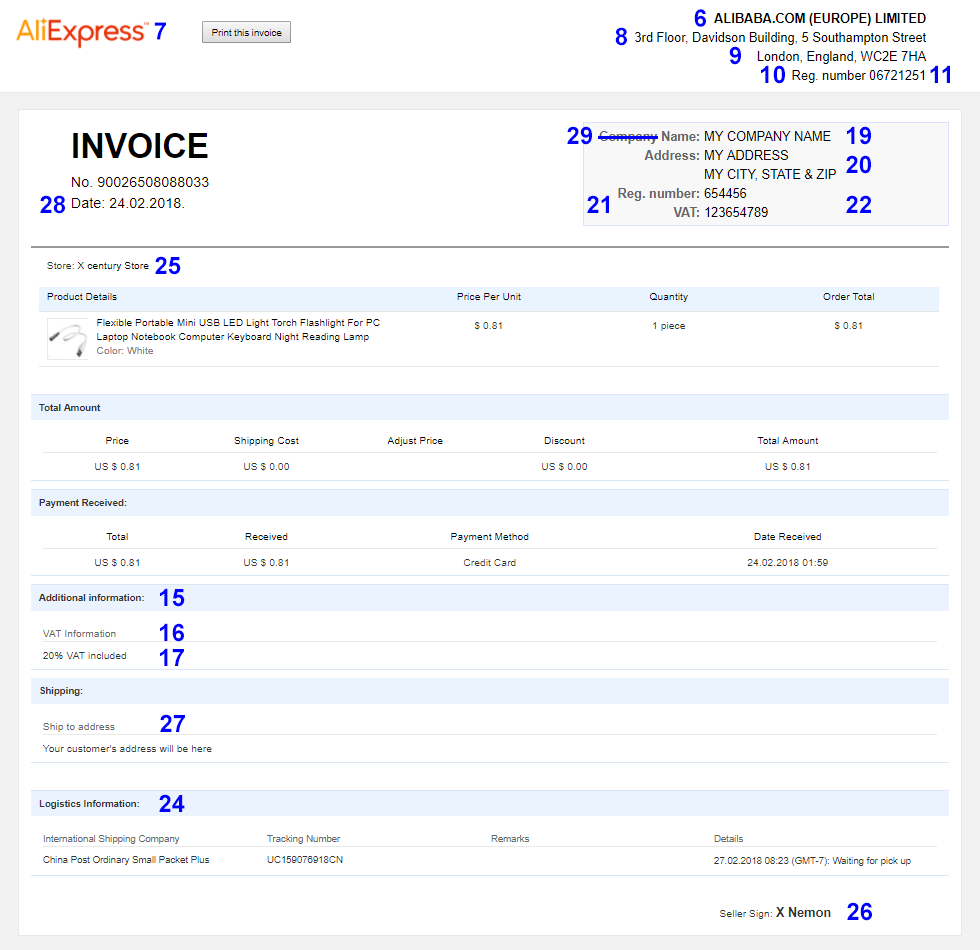Click the 3rd Floor, Davidson Building address line
The width and height of the screenshot is (980, 950).
point(780,38)
